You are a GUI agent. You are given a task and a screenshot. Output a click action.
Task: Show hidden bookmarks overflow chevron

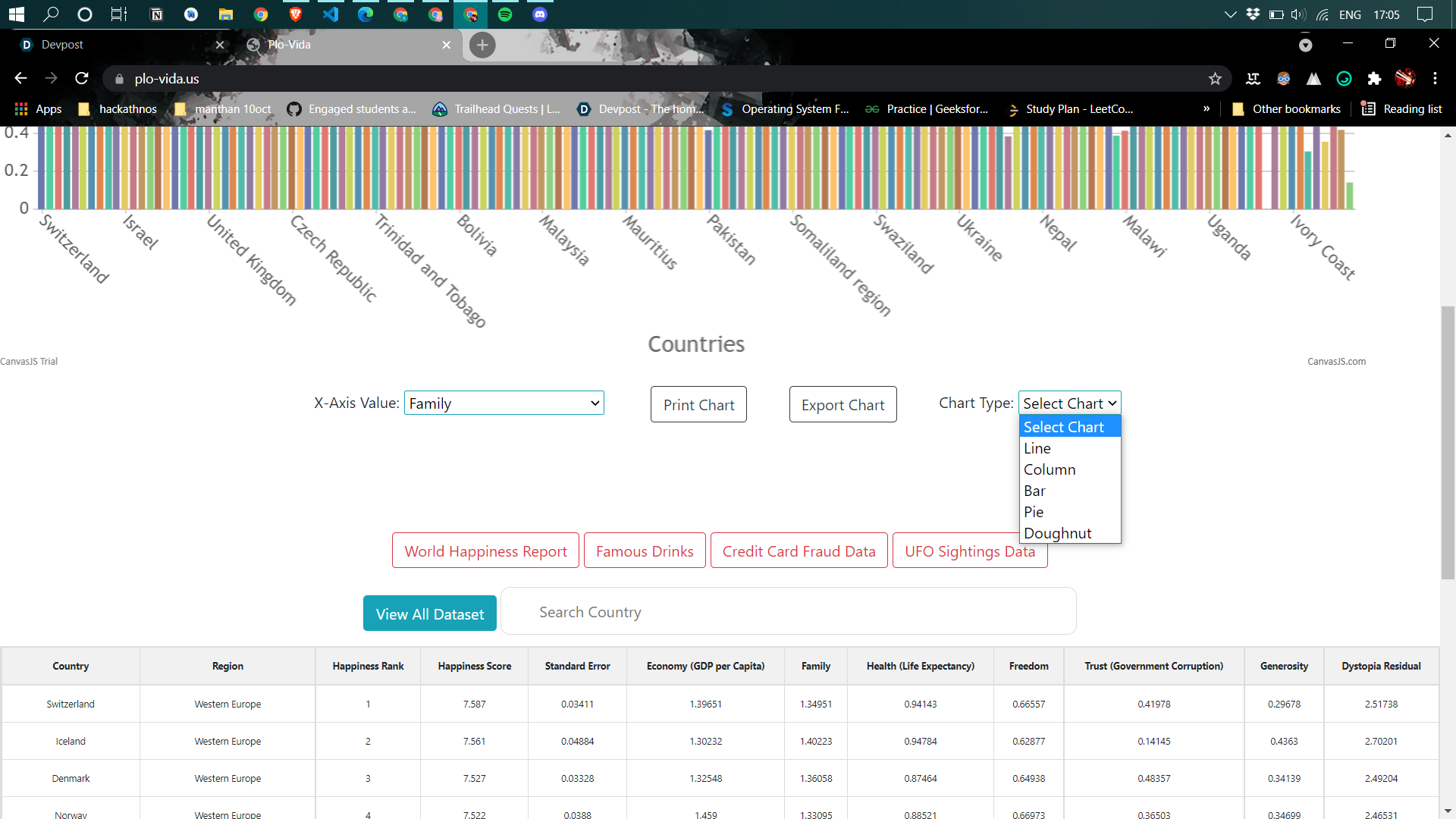click(1207, 109)
